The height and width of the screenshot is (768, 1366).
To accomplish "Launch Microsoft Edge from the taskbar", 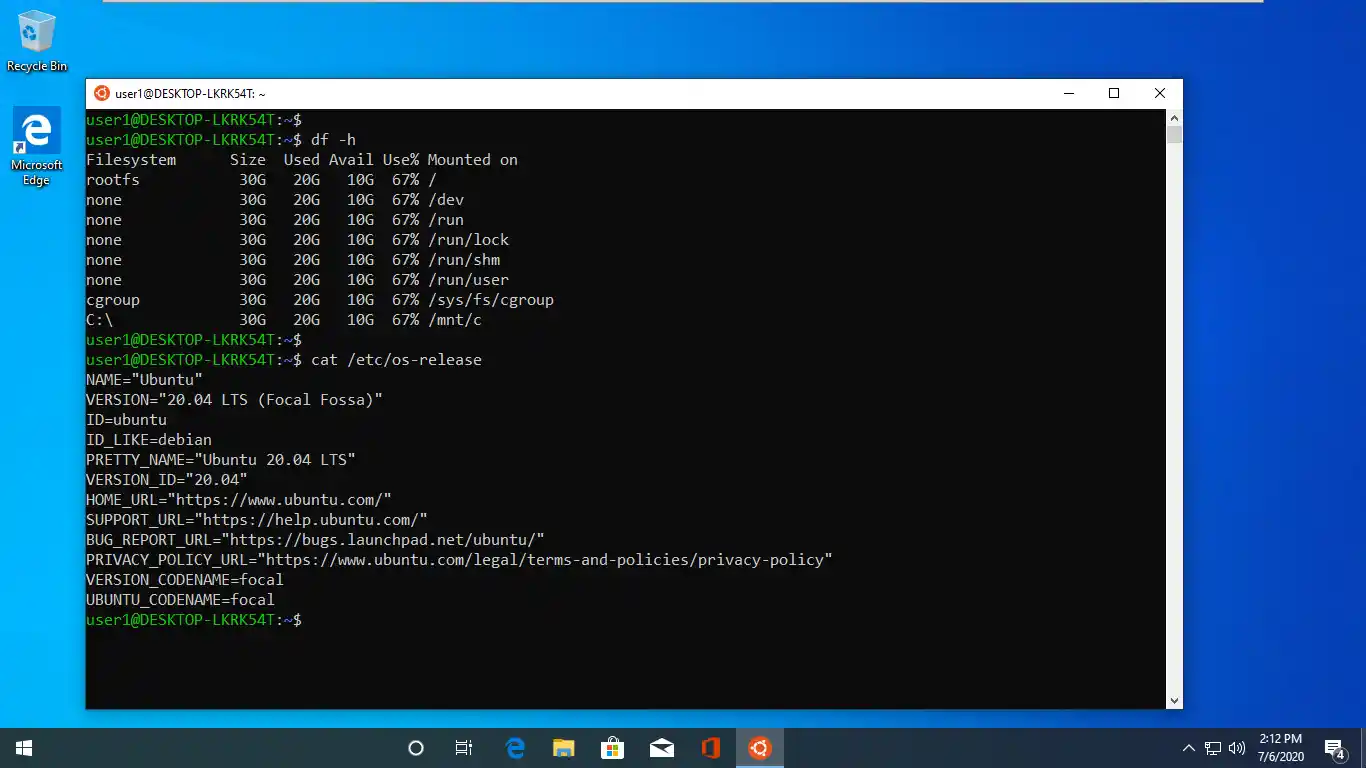I will [x=514, y=747].
